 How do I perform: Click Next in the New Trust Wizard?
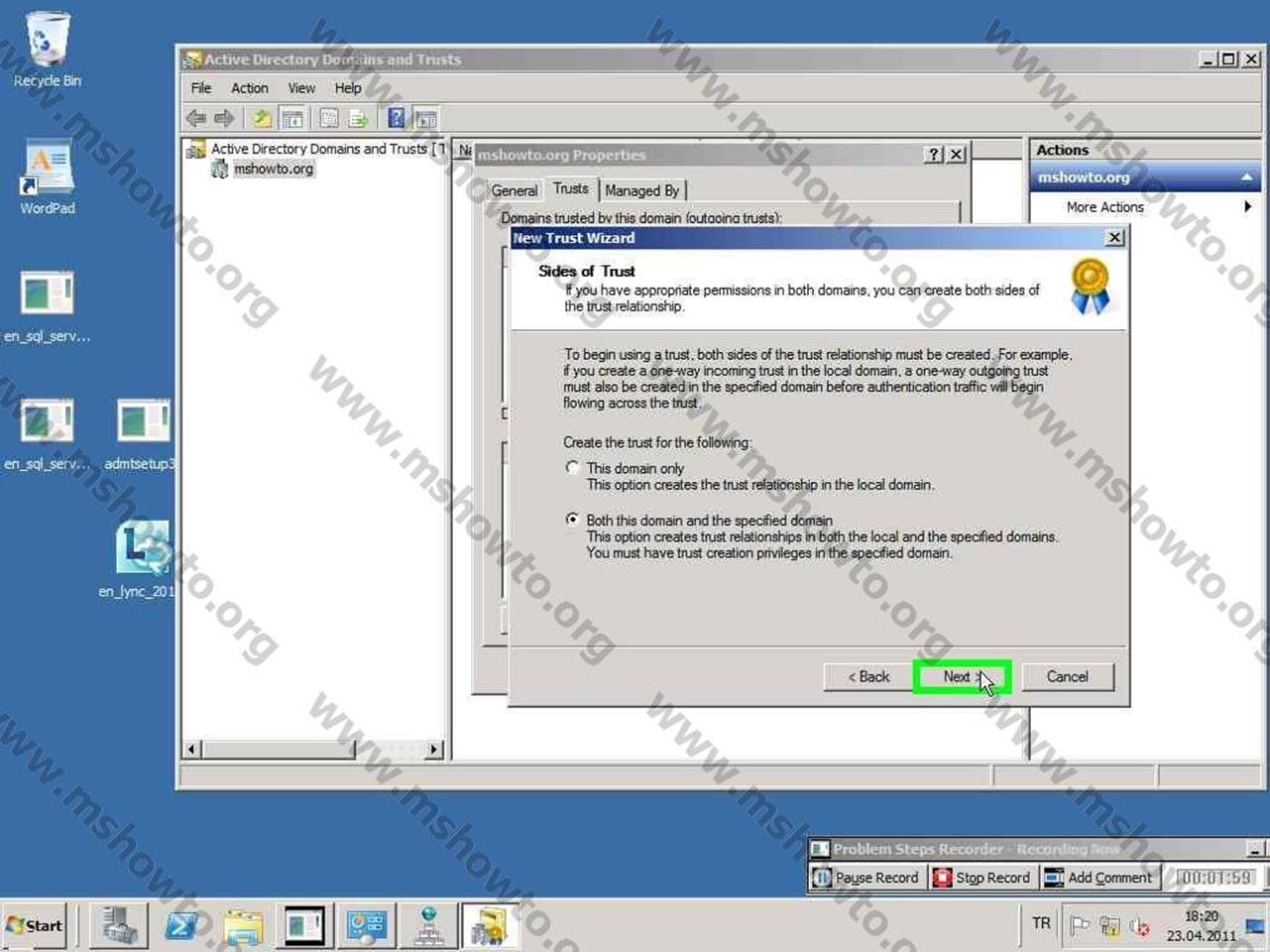click(962, 676)
